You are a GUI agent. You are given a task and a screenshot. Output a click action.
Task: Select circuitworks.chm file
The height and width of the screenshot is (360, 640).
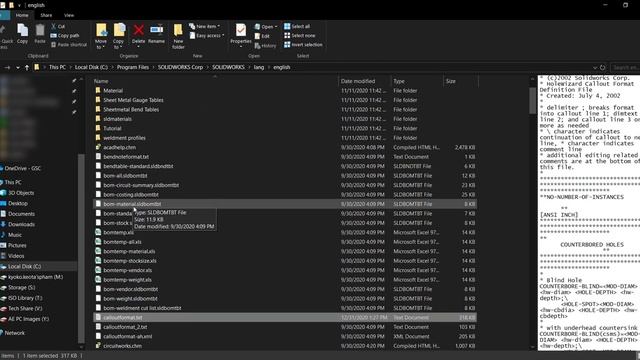pyautogui.click(x=122, y=346)
